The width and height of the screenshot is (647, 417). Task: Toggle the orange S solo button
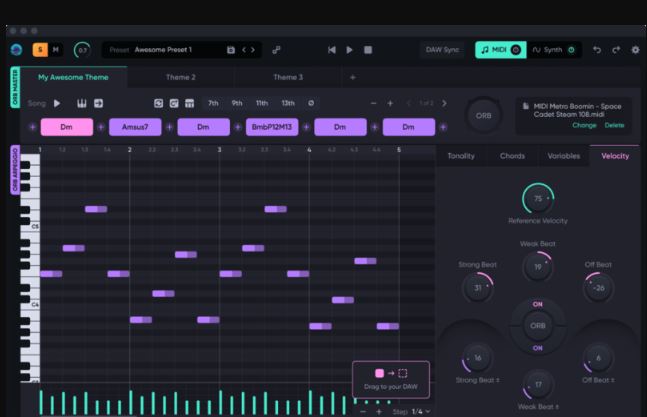pyautogui.click(x=40, y=50)
